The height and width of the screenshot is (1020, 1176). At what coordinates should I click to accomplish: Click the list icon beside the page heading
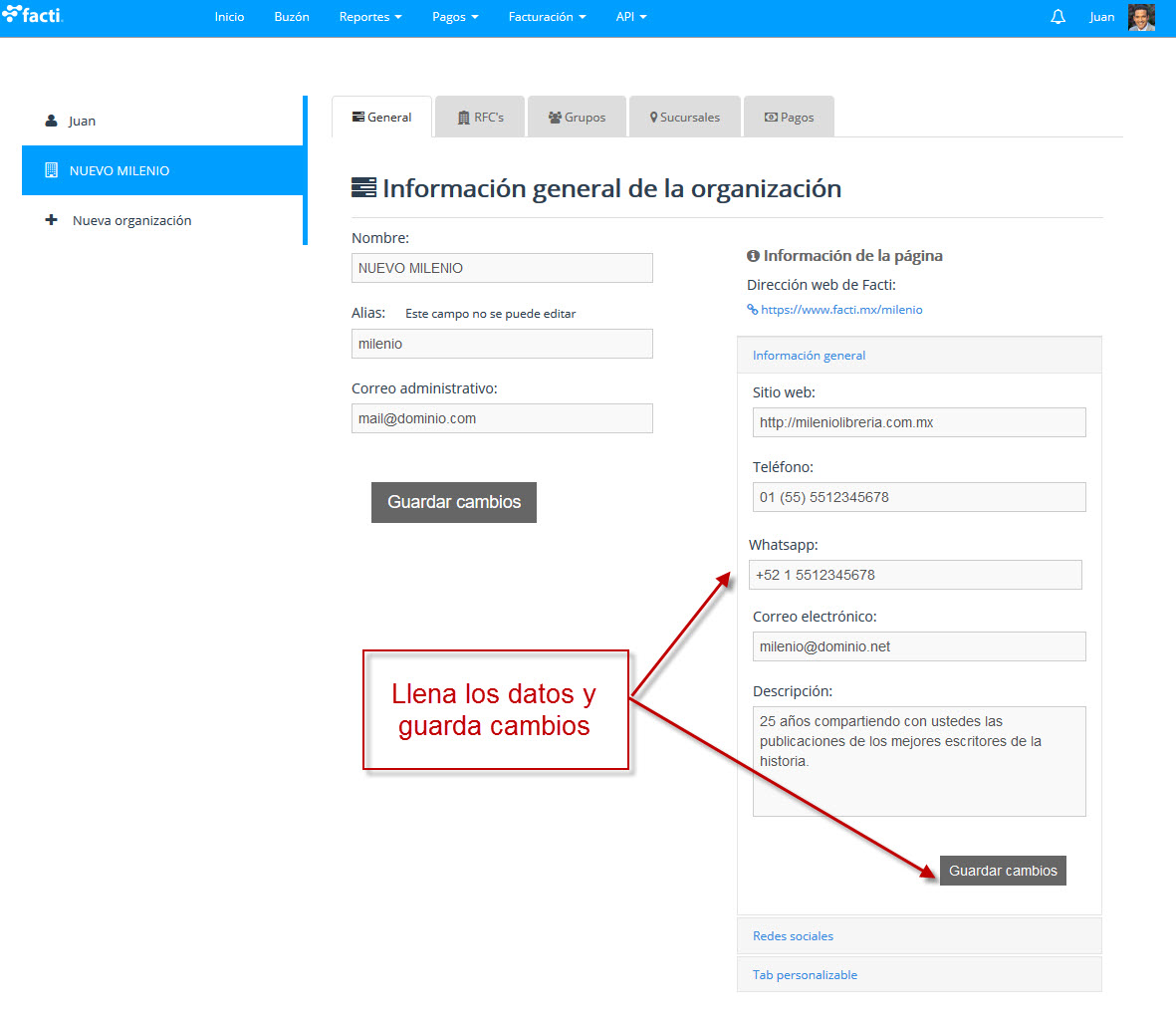(363, 187)
